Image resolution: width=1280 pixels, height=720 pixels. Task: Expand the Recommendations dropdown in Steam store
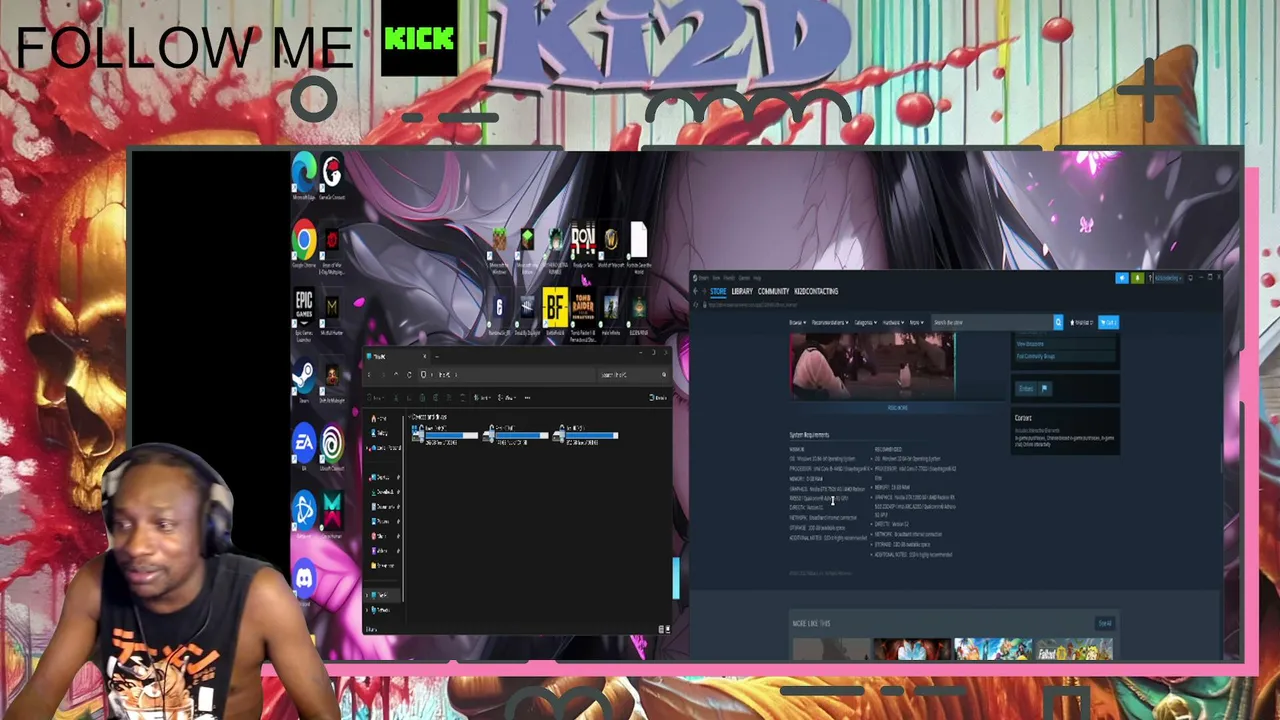click(x=830, y=322)
